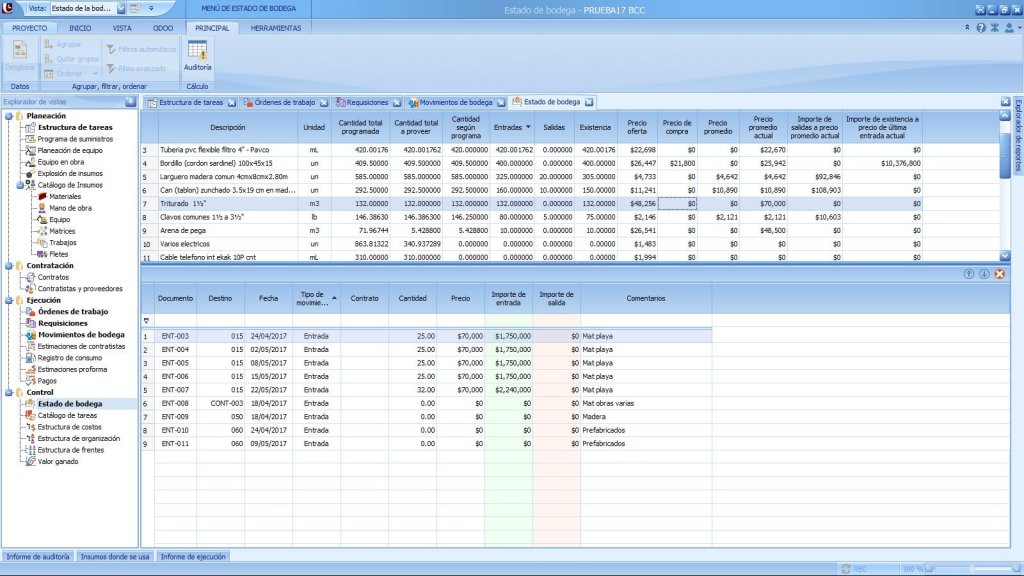Pin the Explorador de vistas panel
The image size is (1024, 576).
[130, 102]
